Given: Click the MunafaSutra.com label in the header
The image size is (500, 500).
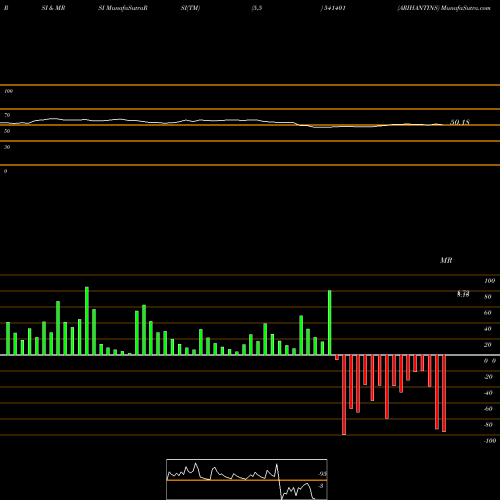Looking at the screenshot, I should (466, 8).
